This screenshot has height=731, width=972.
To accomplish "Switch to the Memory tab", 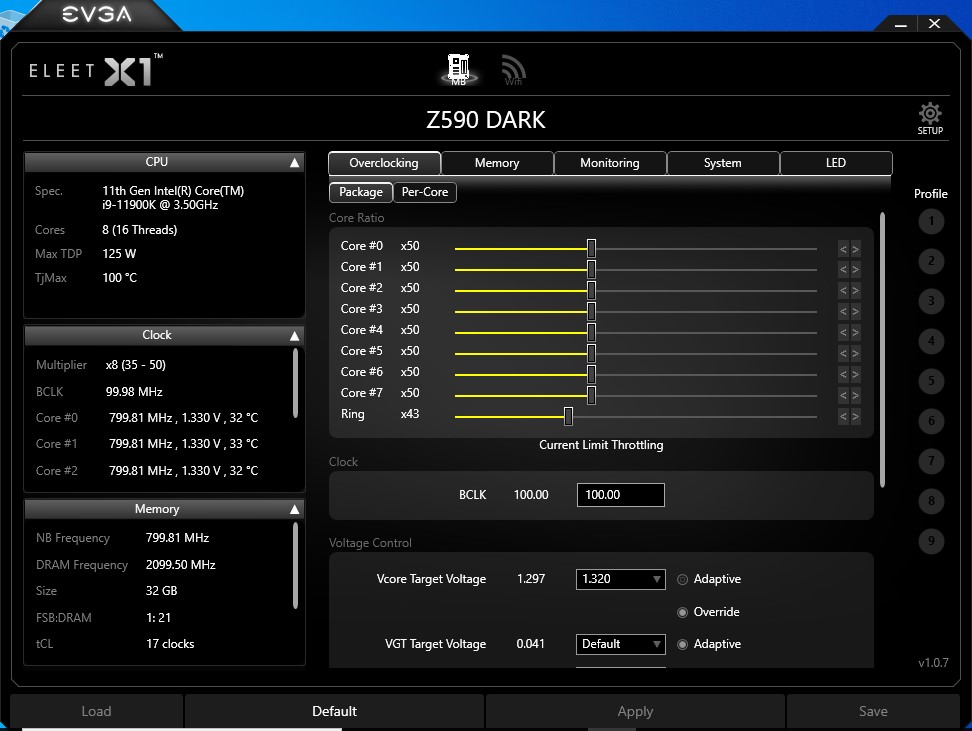I will [x=497, y=163].
